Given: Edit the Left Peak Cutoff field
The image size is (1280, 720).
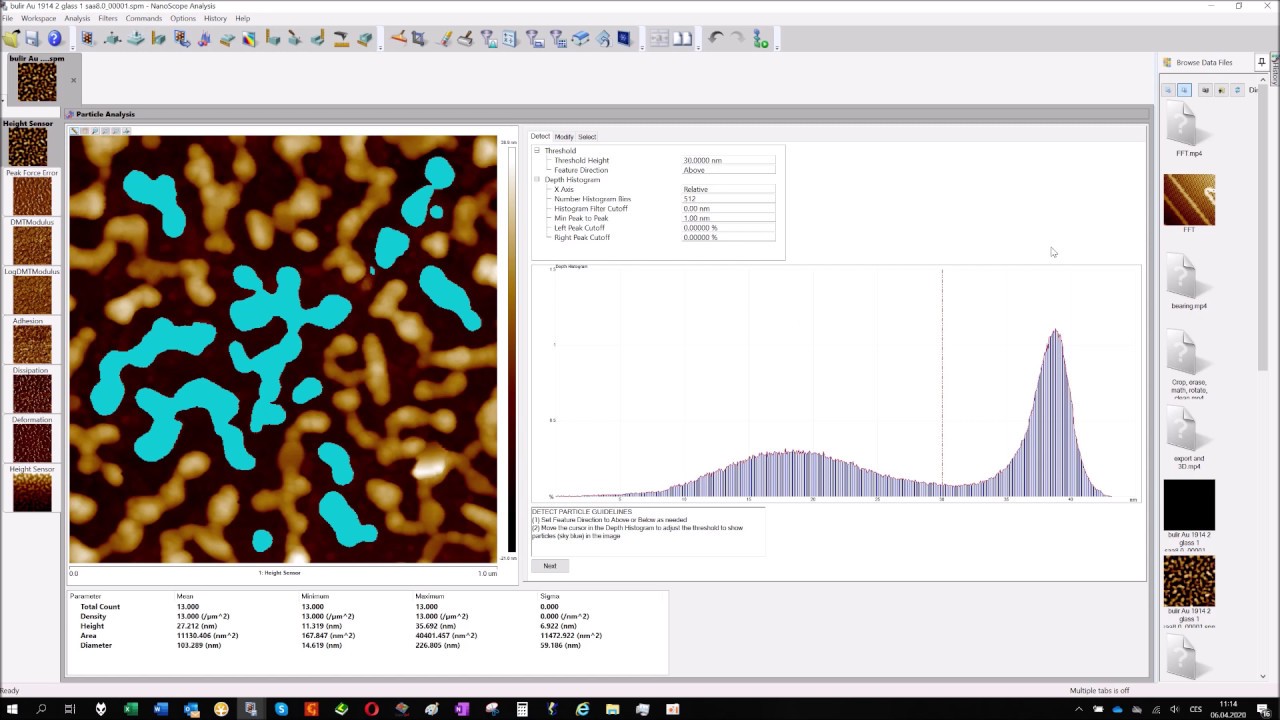Looking at the screenshot, I should 728,228.
